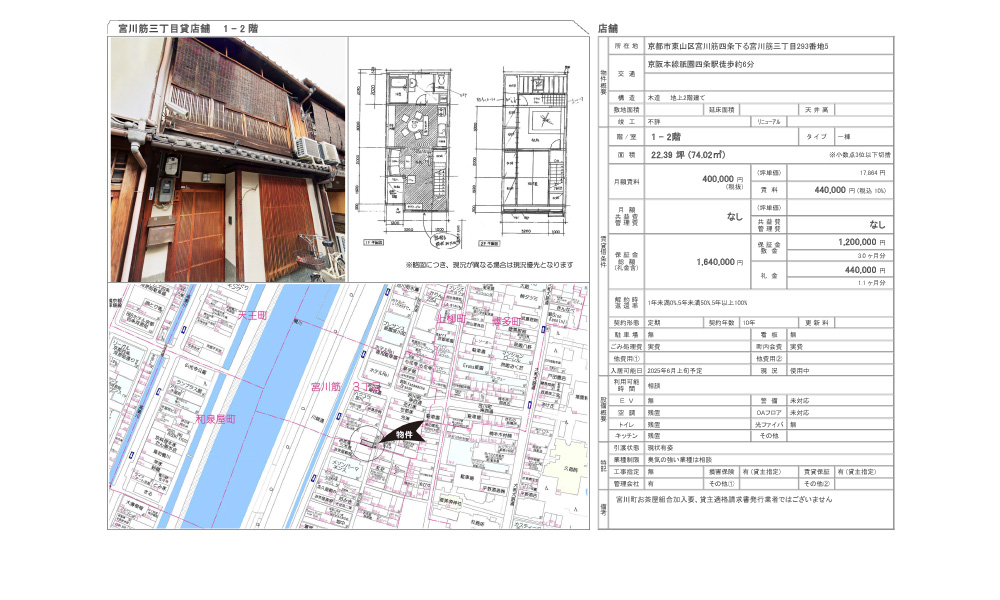Image resolution: width=1000 pixels, height=600 pixels.
Task: Click the 利用可能時間 value 相談
Action: [654, 386]
